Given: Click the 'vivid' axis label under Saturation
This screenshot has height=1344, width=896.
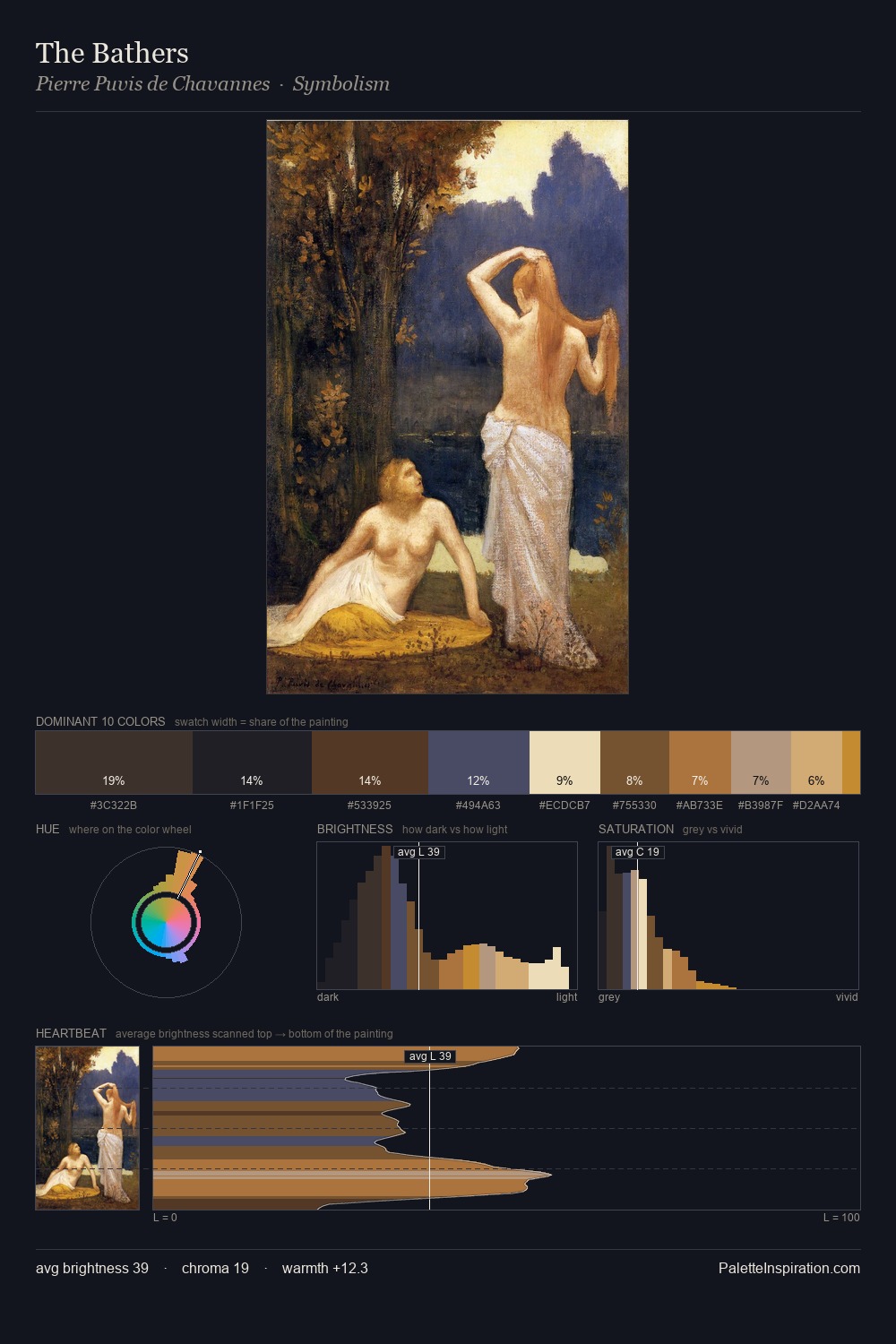Looking at the screenshot, I should point(847,997).
